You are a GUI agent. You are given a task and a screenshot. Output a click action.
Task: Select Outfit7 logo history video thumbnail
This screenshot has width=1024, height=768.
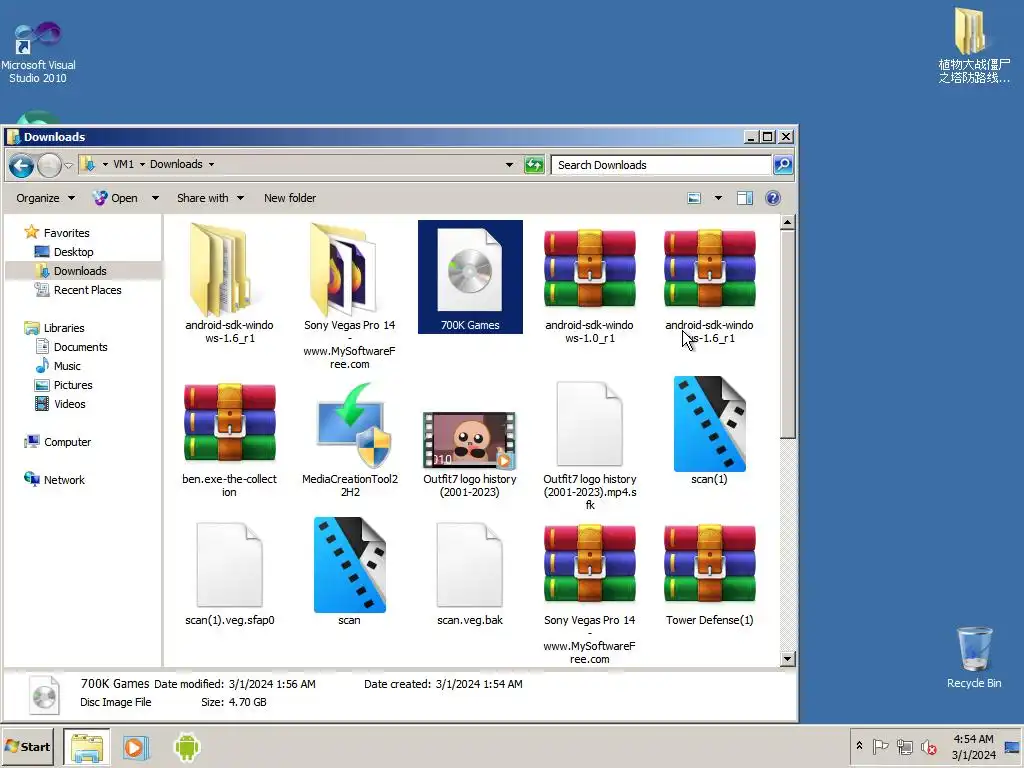coord(470,441)
